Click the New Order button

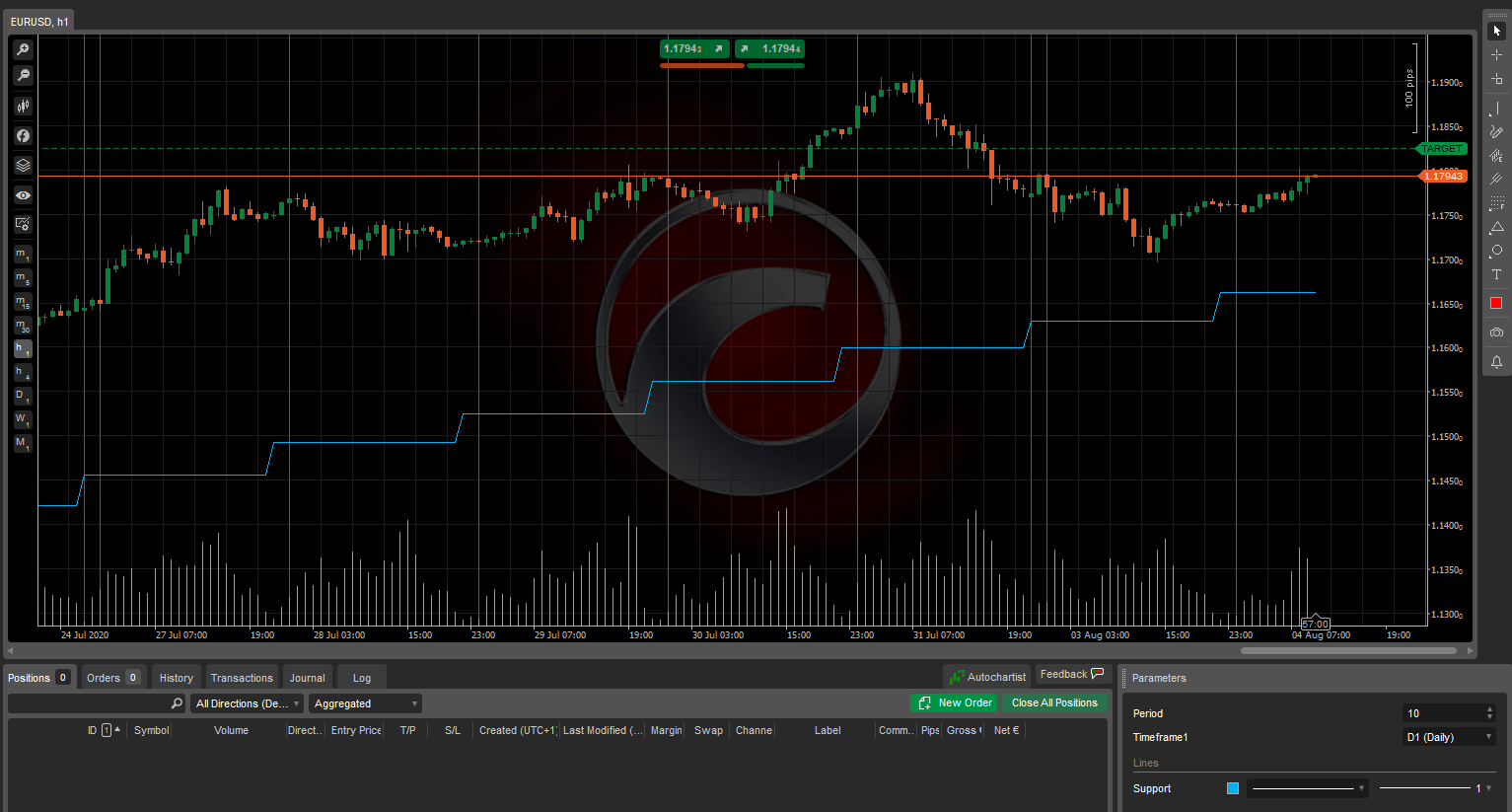click(955, 702)
